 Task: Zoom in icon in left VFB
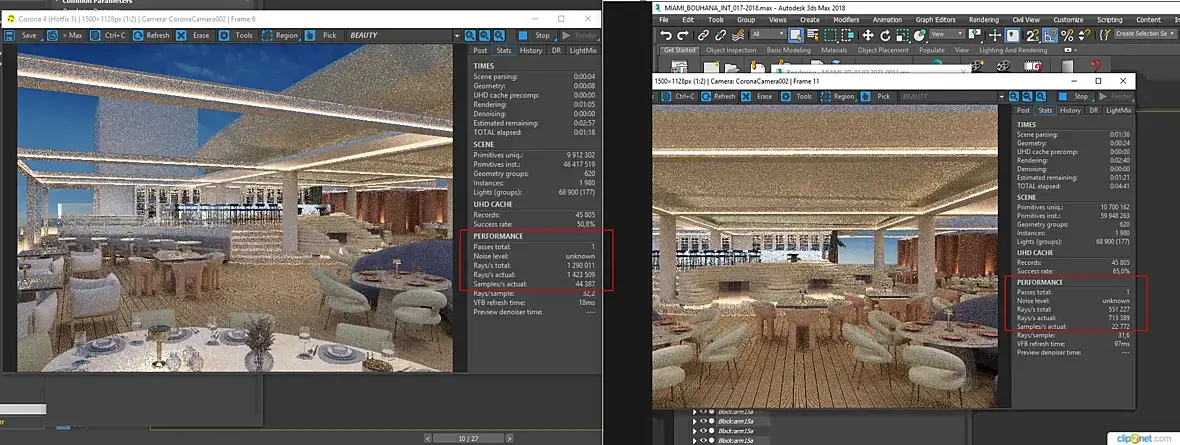pyautogui.click(x=470, y=35)
